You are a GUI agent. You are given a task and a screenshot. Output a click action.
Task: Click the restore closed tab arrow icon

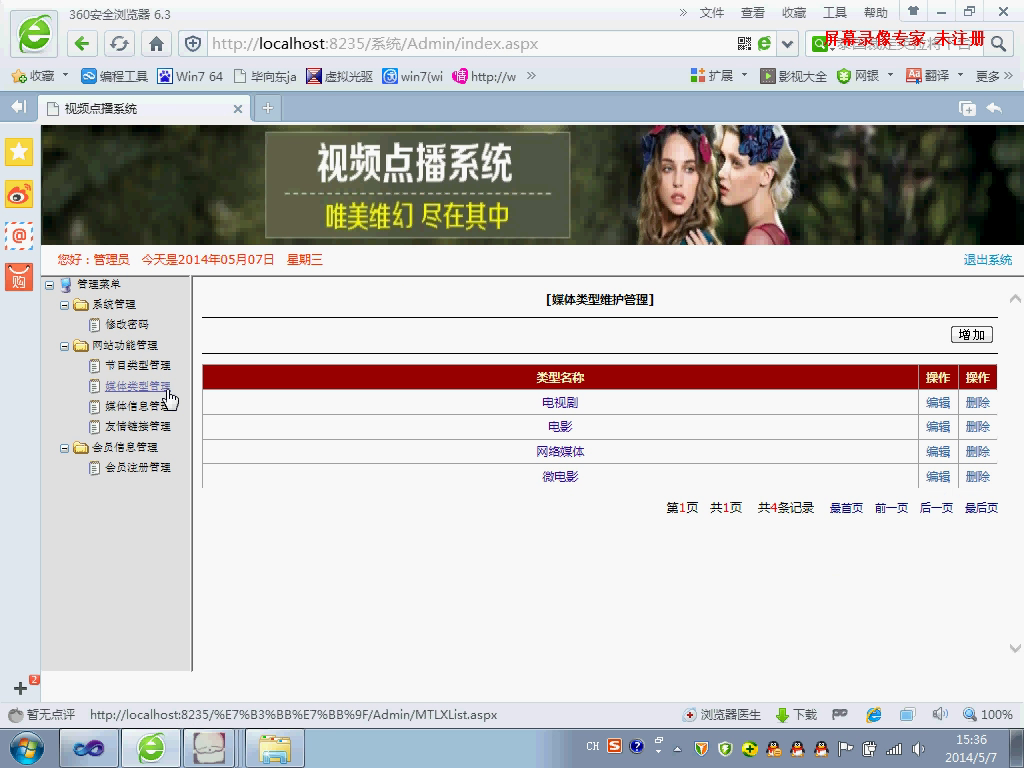pyautogui.click(x=995, y=108)
